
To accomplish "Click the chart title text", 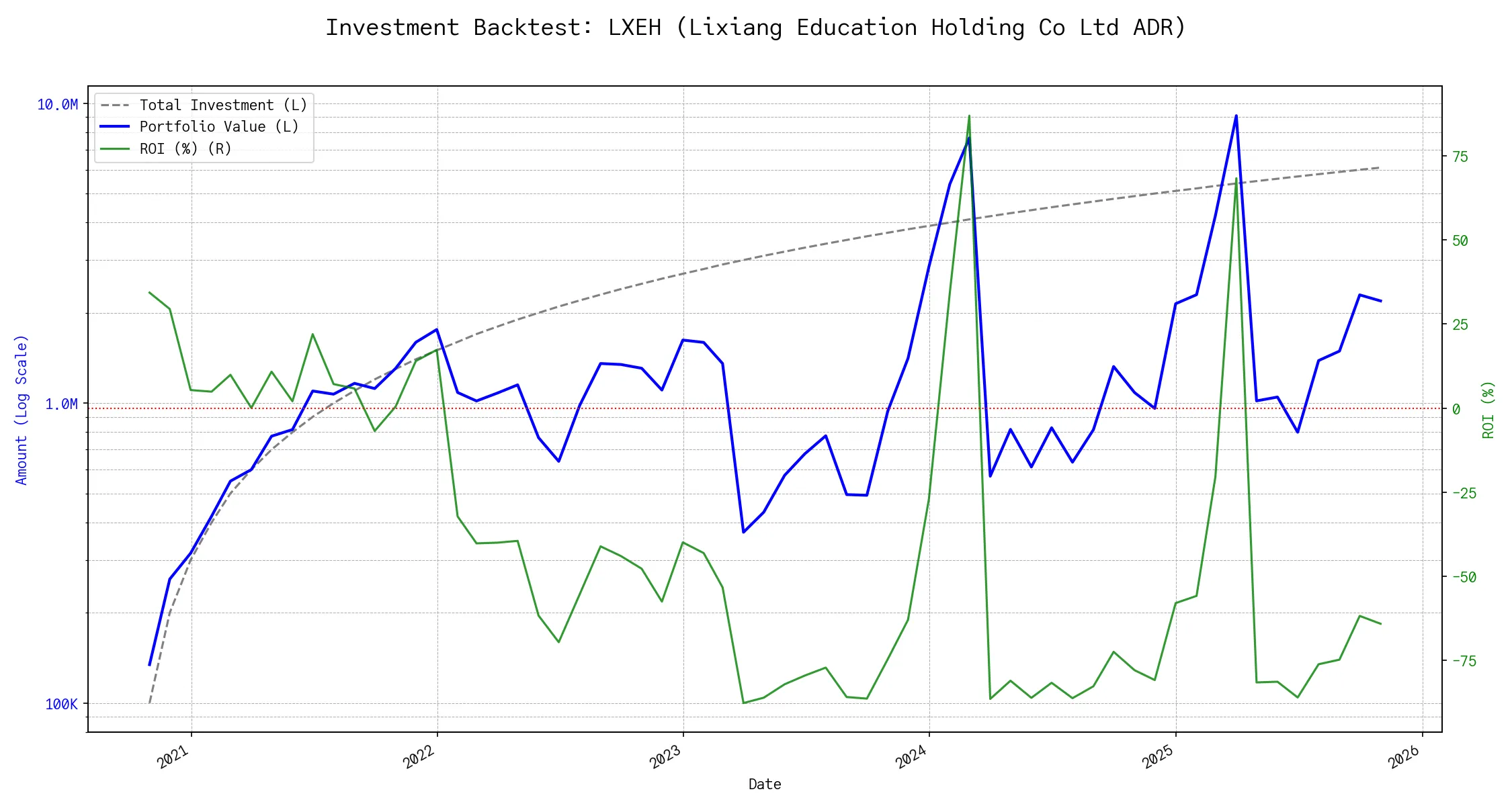I will pos(755,28).
